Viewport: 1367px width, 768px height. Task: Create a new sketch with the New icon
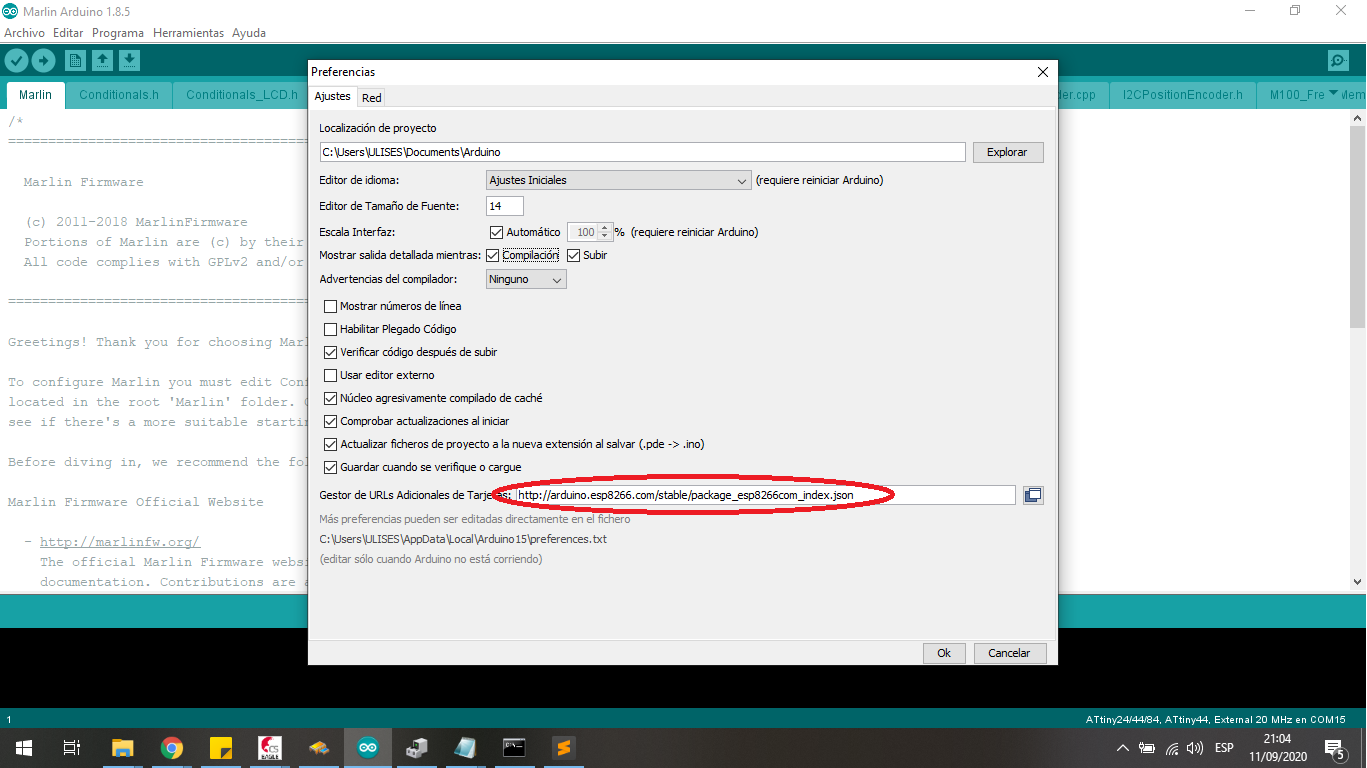click(x=75, y=61)
